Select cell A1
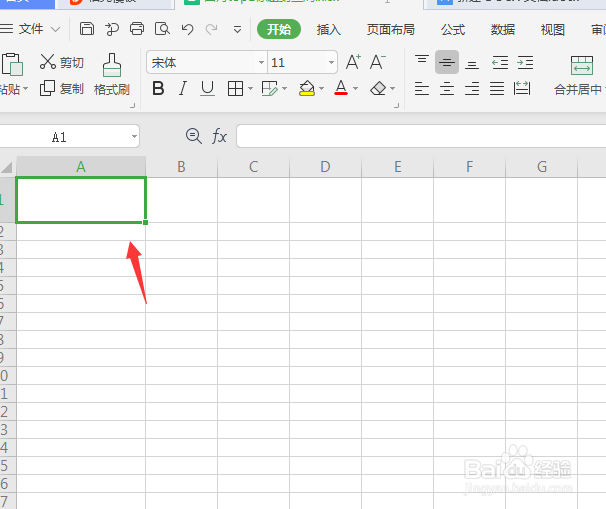 tap(81, 200)
